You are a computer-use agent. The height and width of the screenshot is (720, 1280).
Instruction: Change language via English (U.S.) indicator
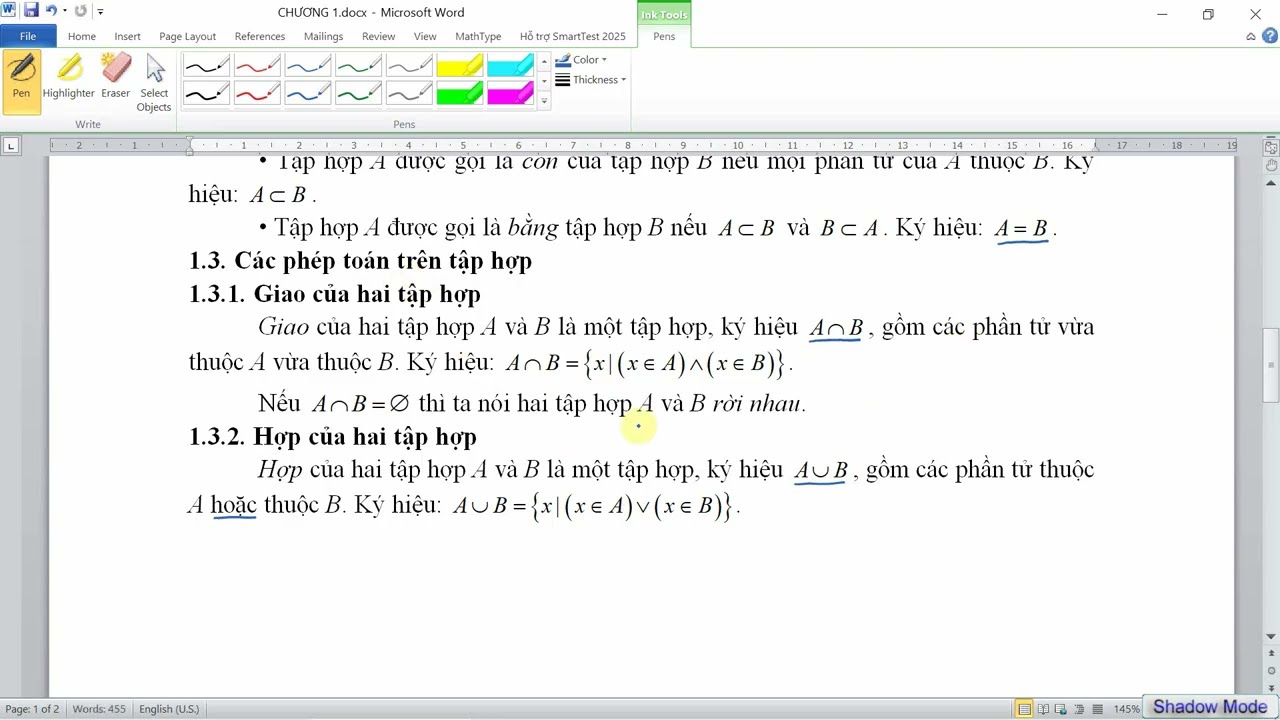click(169, 709)
